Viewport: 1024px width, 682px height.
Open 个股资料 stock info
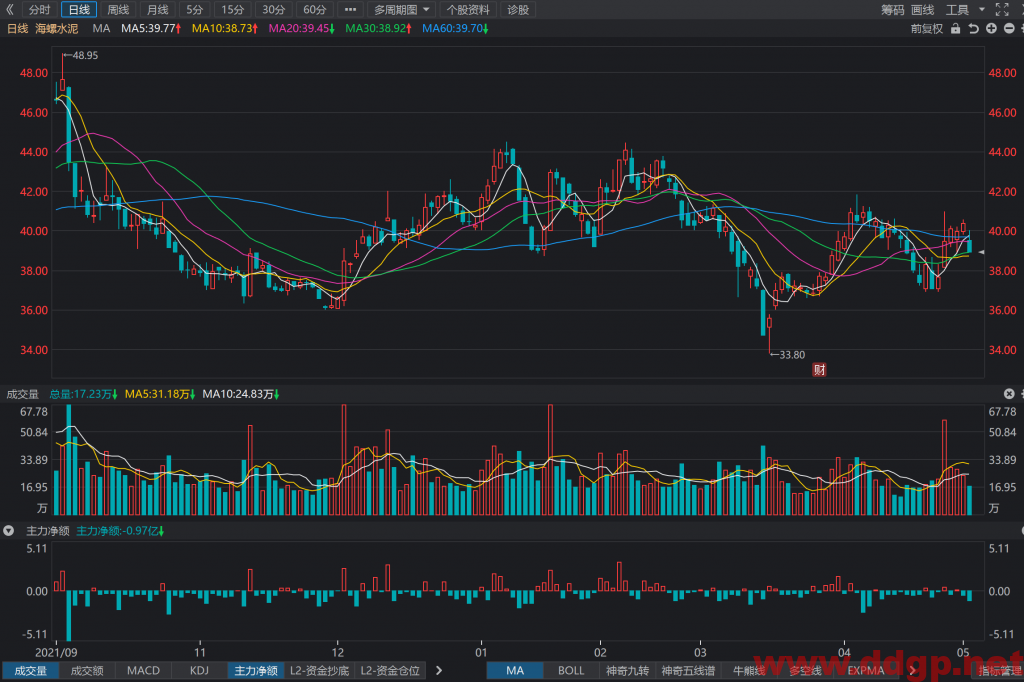(468, 10)
